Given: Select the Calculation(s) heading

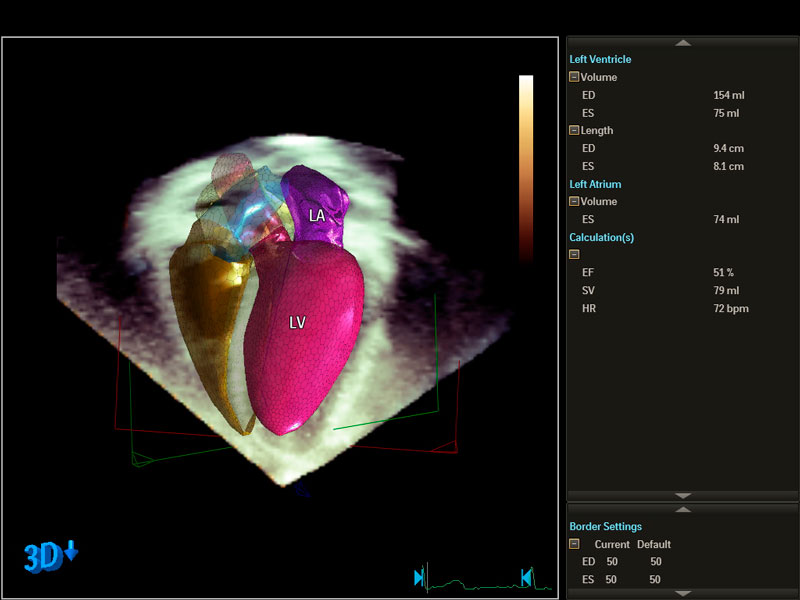Looking at the screenshot, I should (x=602, y=237).
